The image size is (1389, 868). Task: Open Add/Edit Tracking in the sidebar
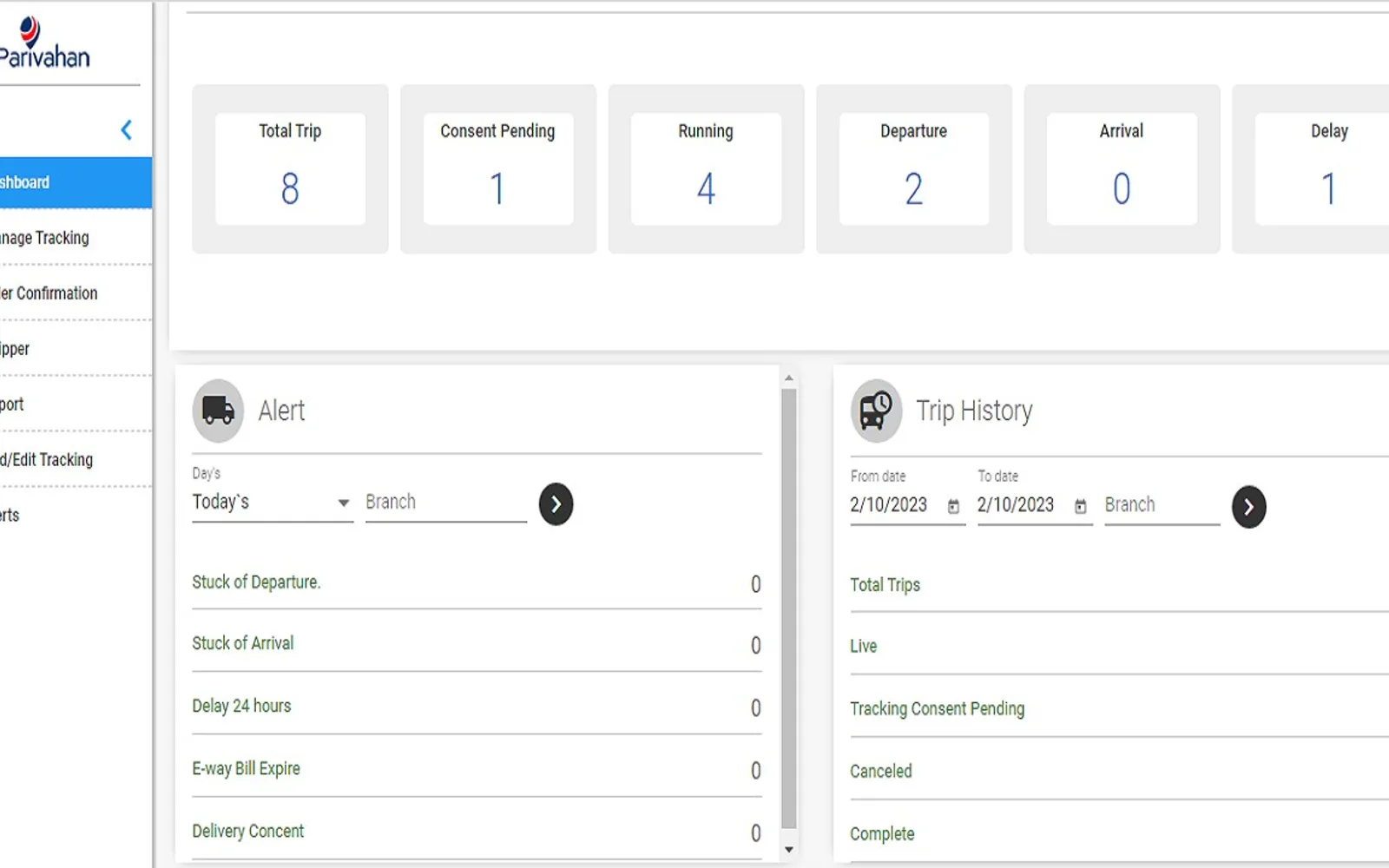click(x=76, y=460)
